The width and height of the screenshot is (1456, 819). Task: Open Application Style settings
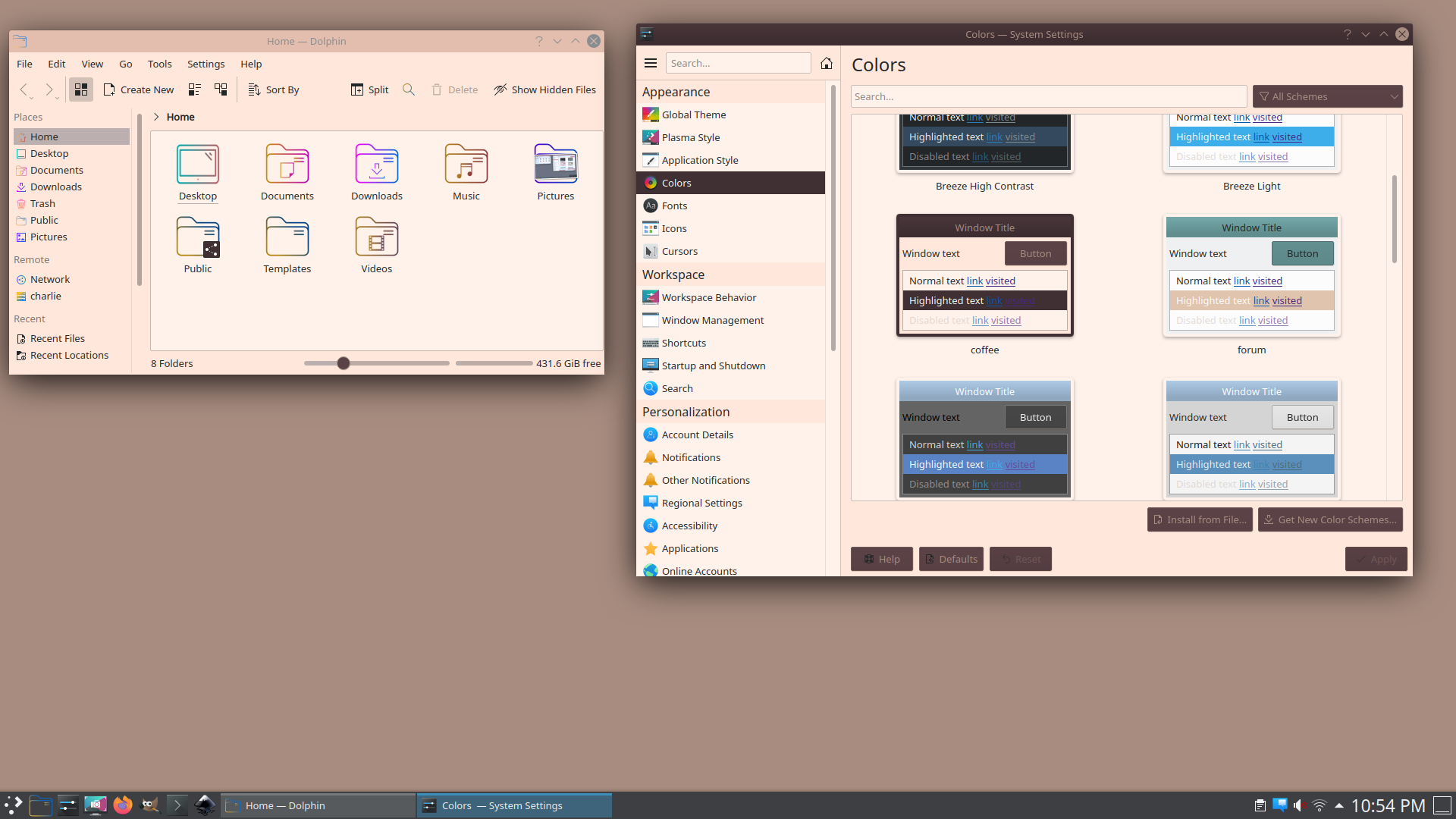point(731,160)
